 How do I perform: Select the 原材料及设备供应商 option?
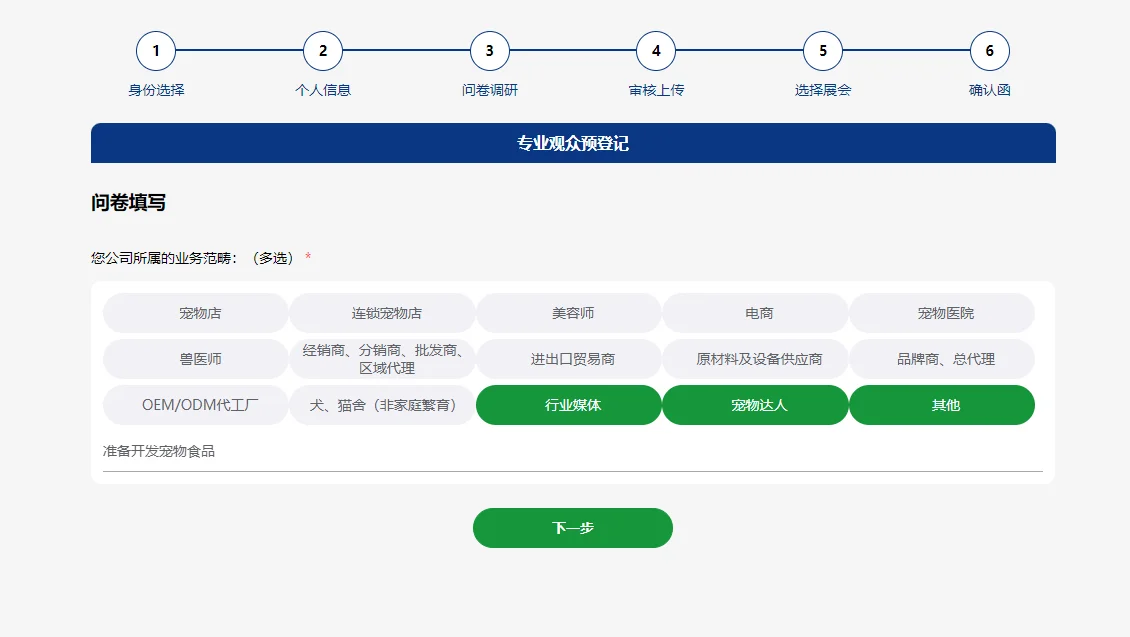coord(755,358)
